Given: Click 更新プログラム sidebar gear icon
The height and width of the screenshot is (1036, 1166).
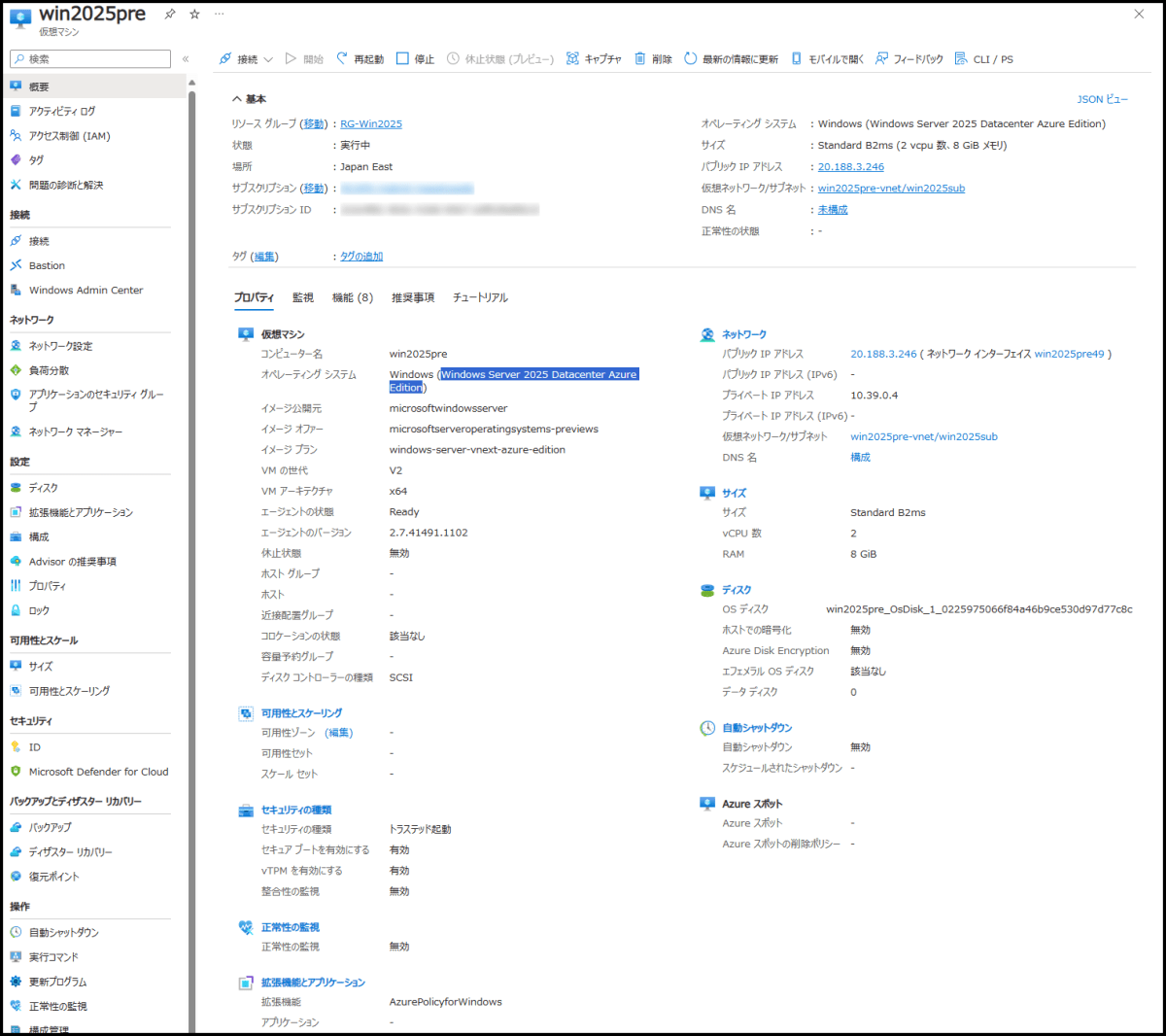Looking at the screenshot, I should coord(16,982).
